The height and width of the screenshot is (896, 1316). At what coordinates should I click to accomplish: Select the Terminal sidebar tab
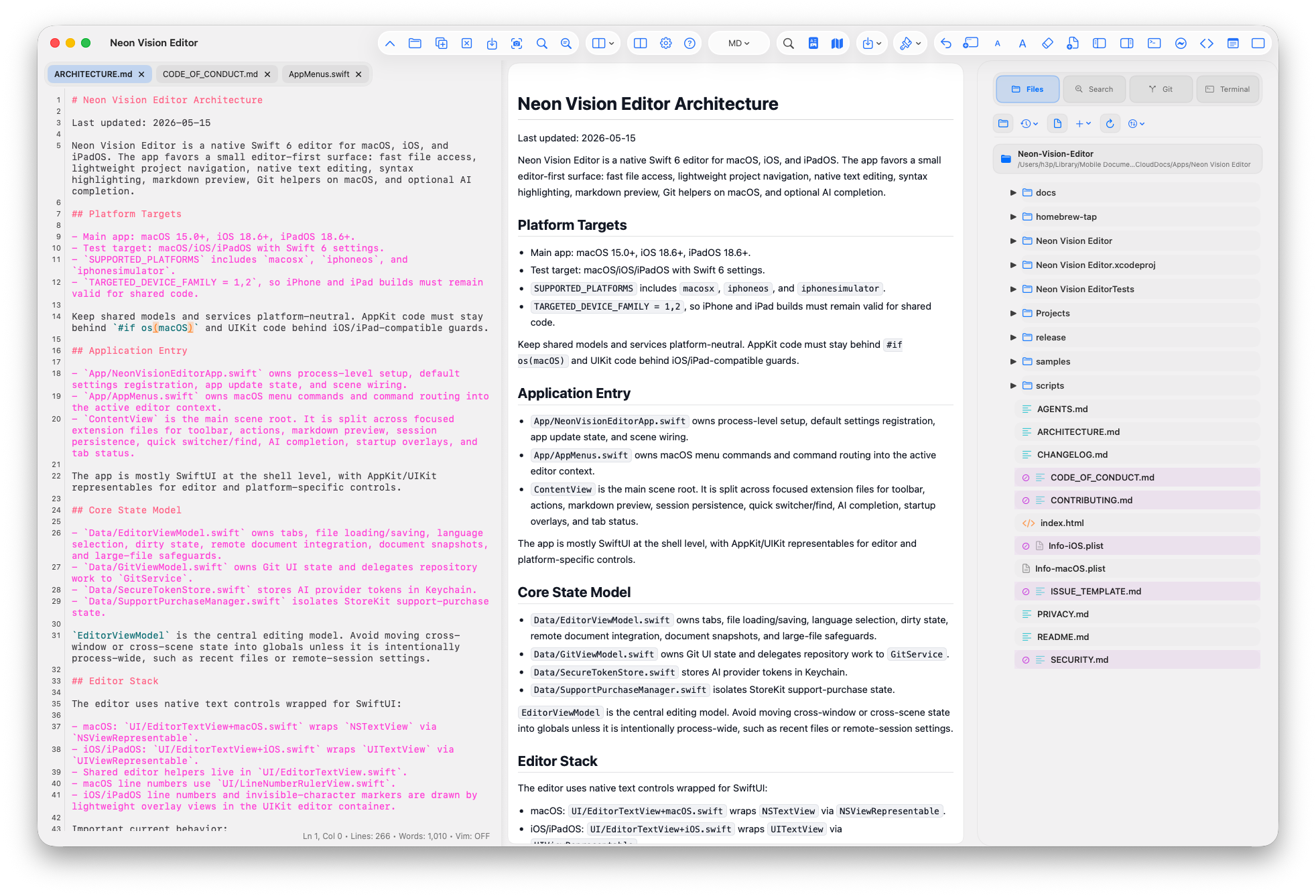pyautogui.click(x=1228, y=89)
